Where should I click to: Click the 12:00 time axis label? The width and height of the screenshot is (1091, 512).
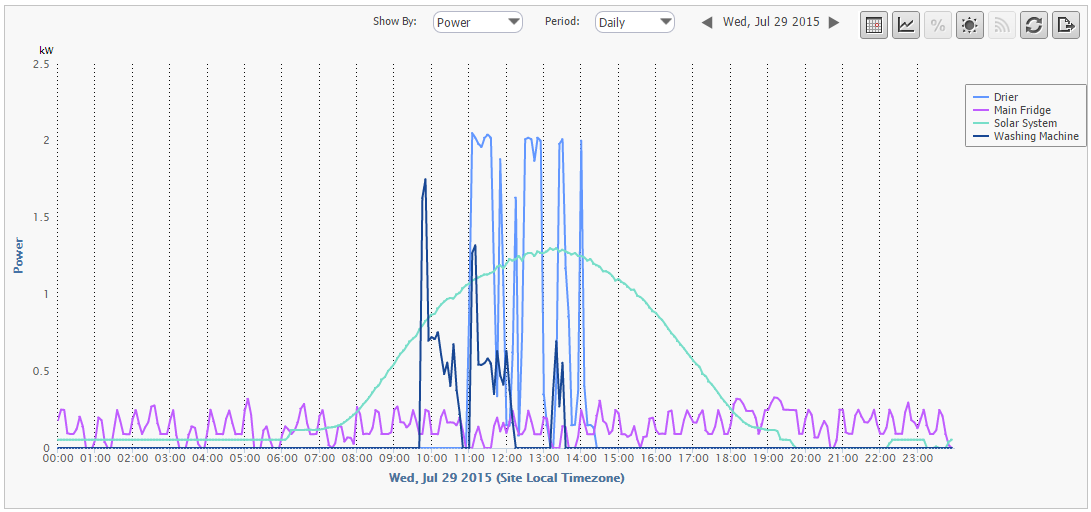pos(506,458)
